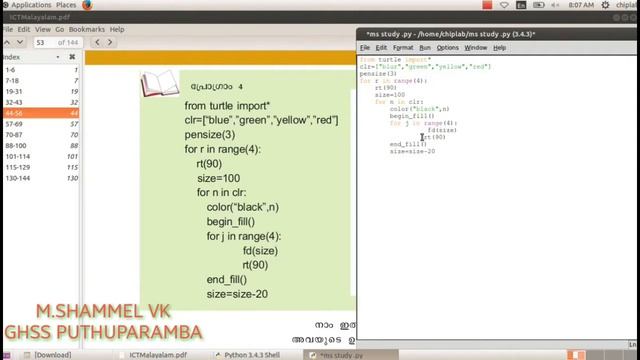
Task: Select index entry 101-114
Action: [41, 156]
